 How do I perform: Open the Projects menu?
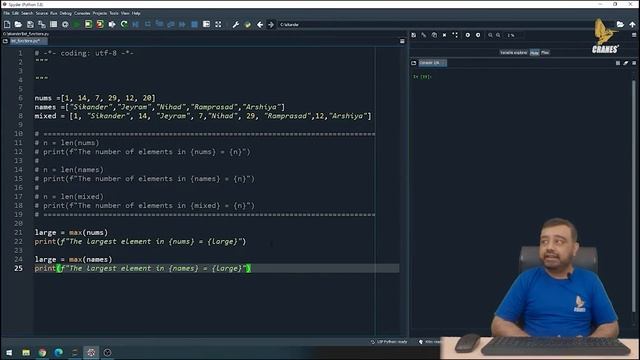100,13
